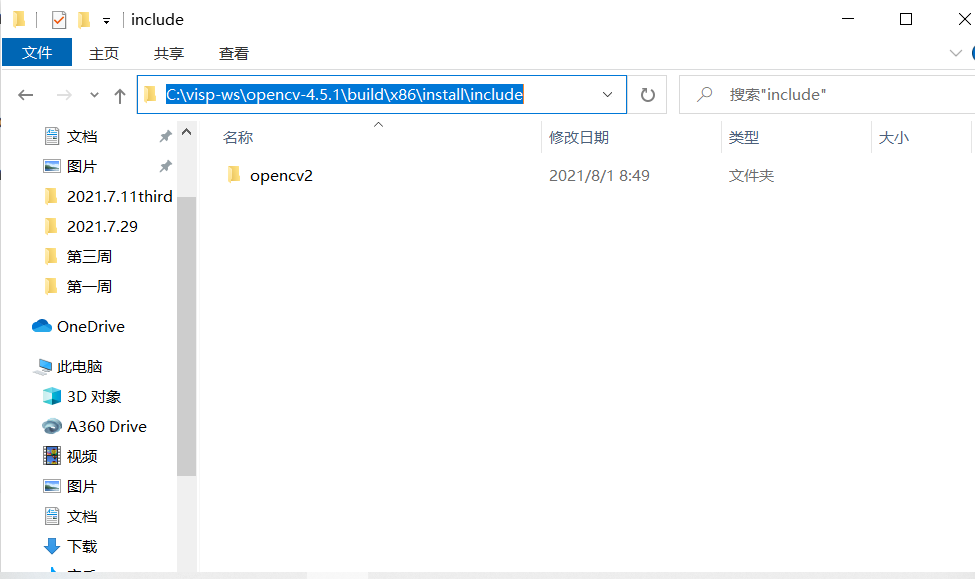Open the 文件 menu tab
This screenshot has width=975, height=579.
[x=37, y=53]
